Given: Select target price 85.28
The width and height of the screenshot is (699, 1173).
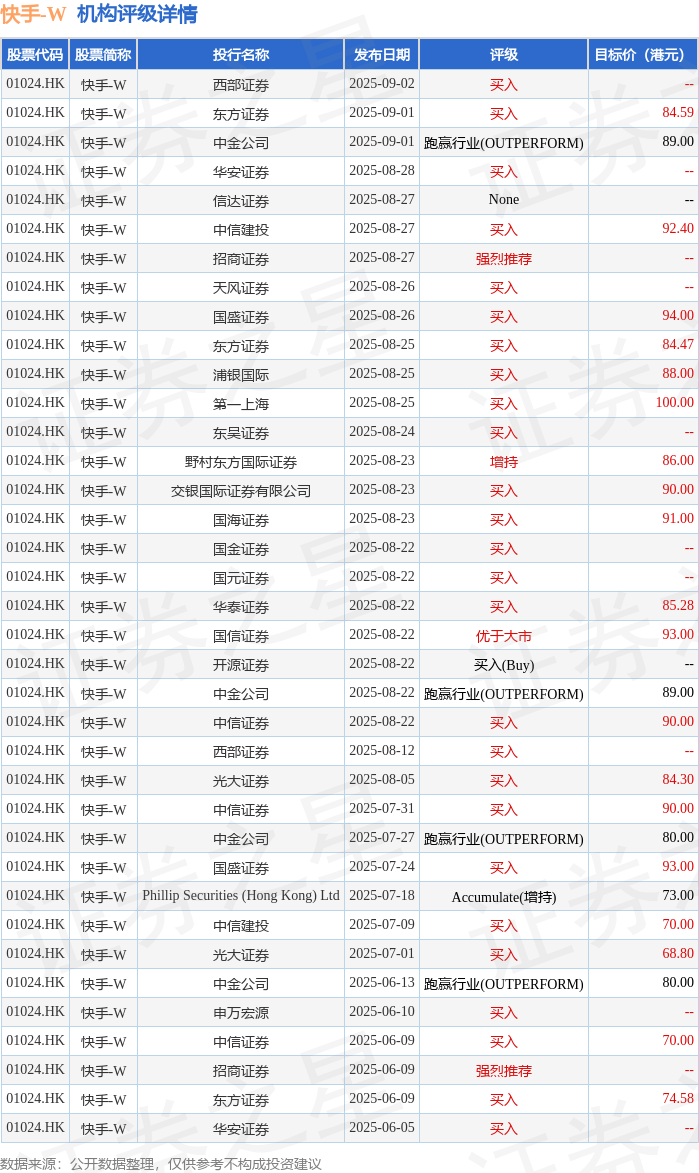Looking at the screenshot, I should (678, 605).
